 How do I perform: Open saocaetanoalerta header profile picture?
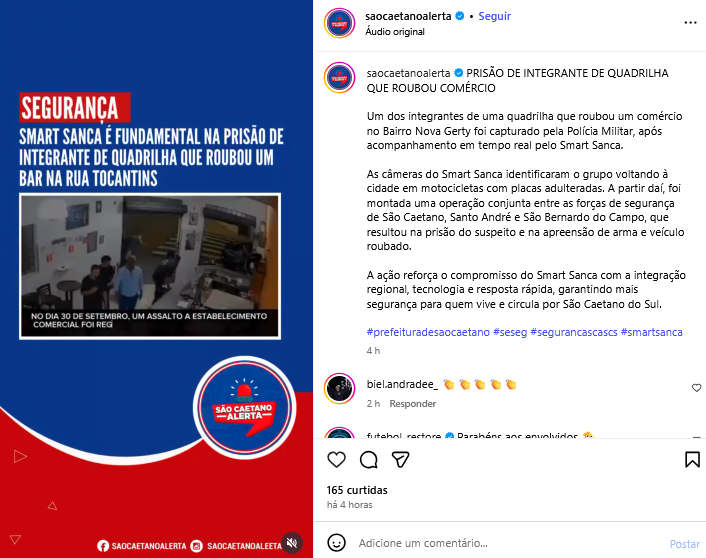coord(339,23)
